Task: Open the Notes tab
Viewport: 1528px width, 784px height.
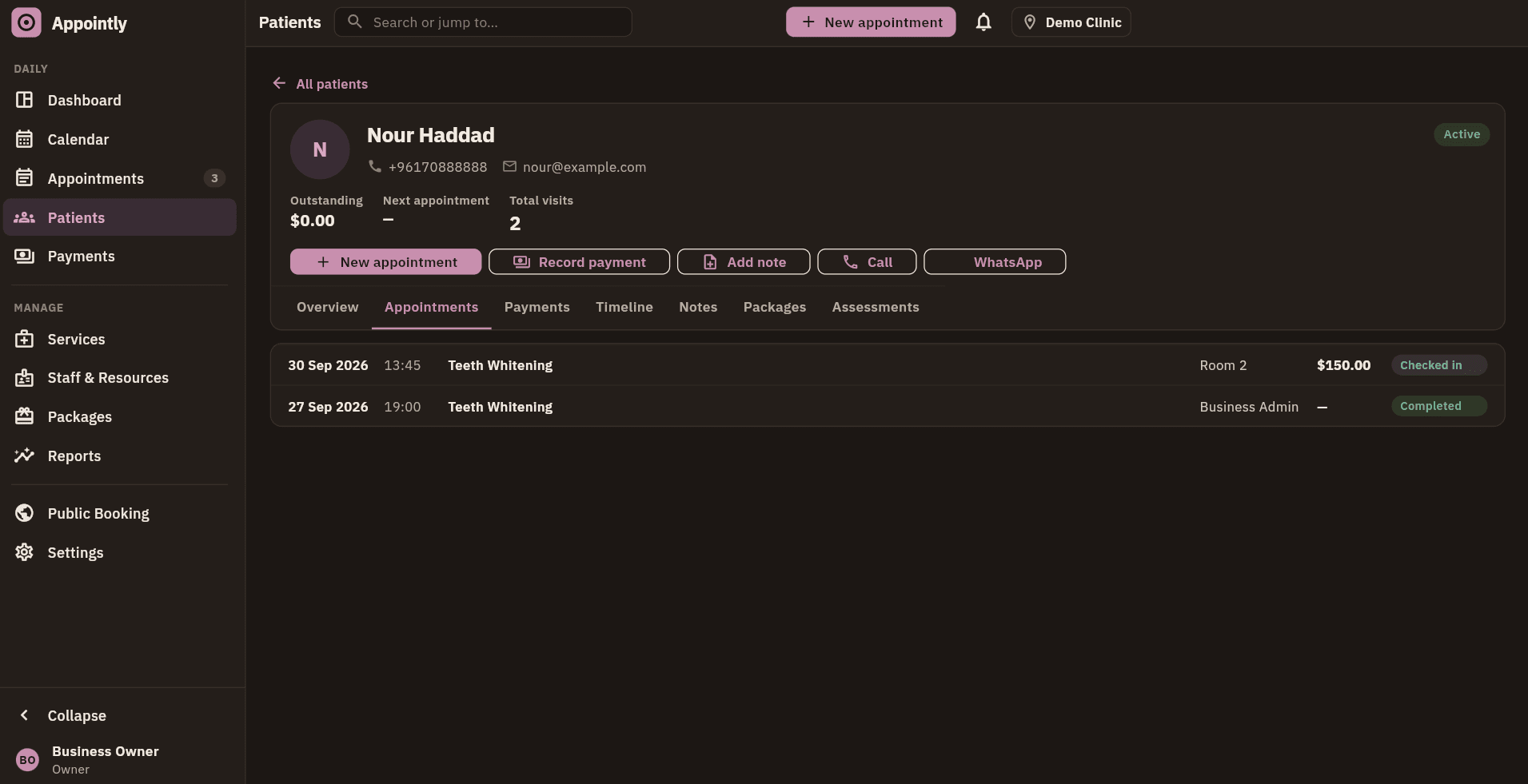Action: click(x=698, y=307)
